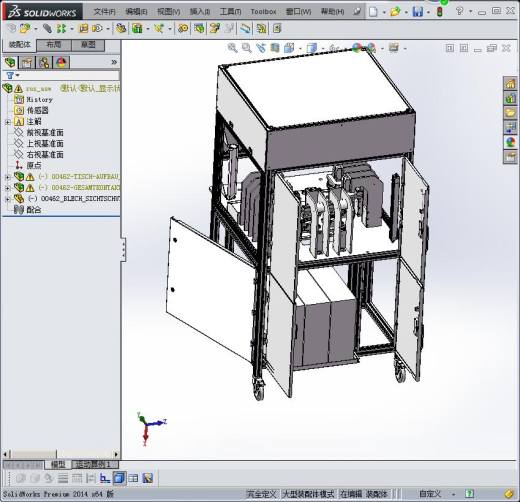Open the 工具(T) menu
The width and height of the screenshot is (520, 502).
click(230, 12)
